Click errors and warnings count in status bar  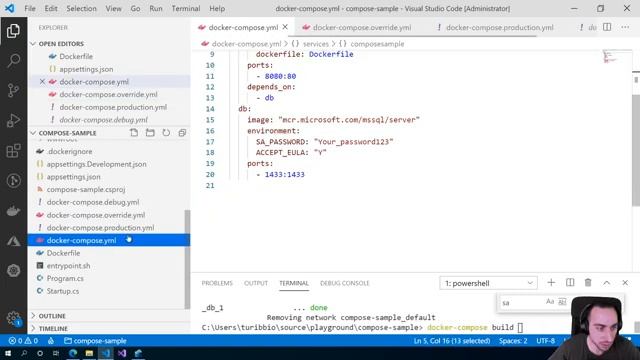(x=23, y=340)
